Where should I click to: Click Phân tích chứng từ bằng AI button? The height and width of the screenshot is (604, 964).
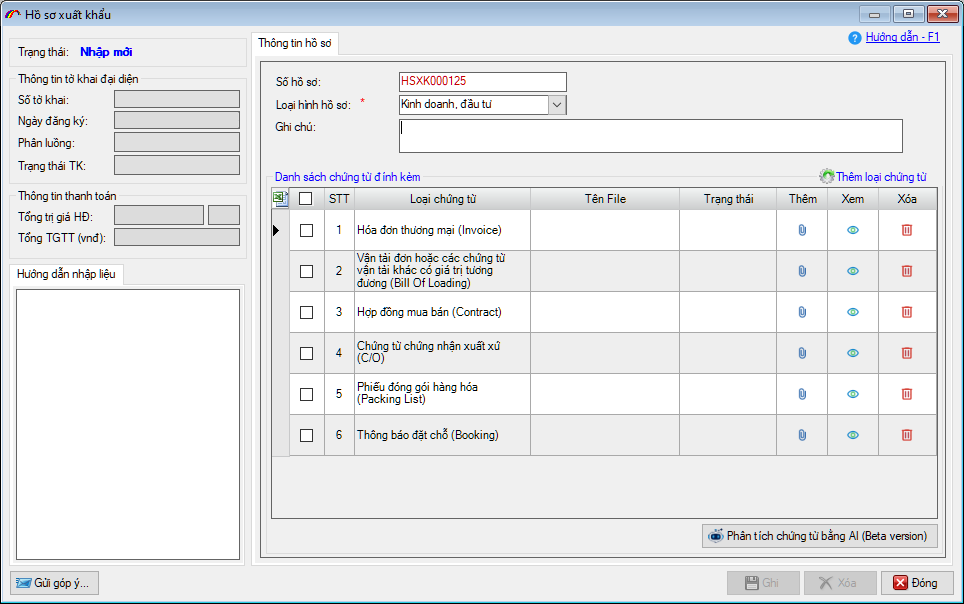coord(820,536)
